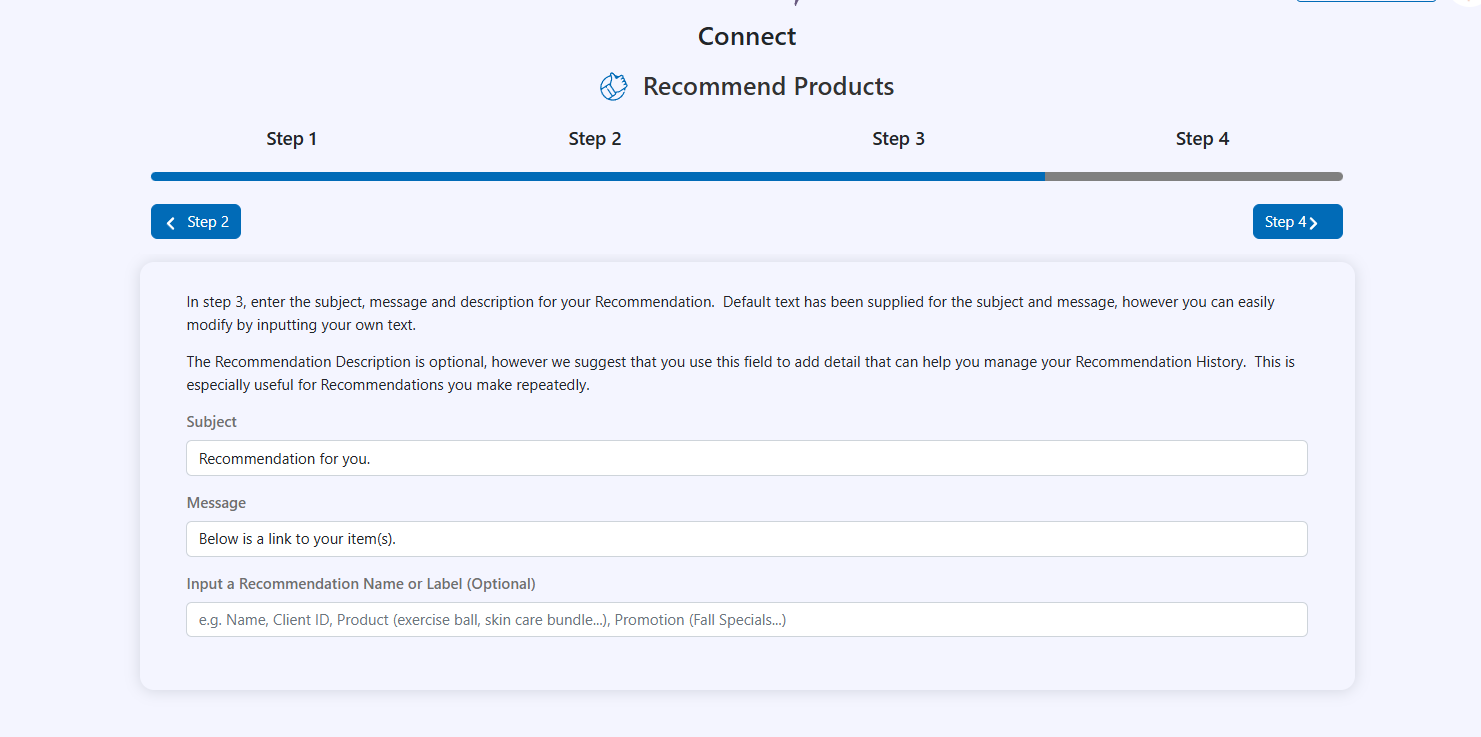Click the blue filled portion of progress bar
Image resolution: width=1481 pixels, height=737 pixels.
click(x=597, y=177)
